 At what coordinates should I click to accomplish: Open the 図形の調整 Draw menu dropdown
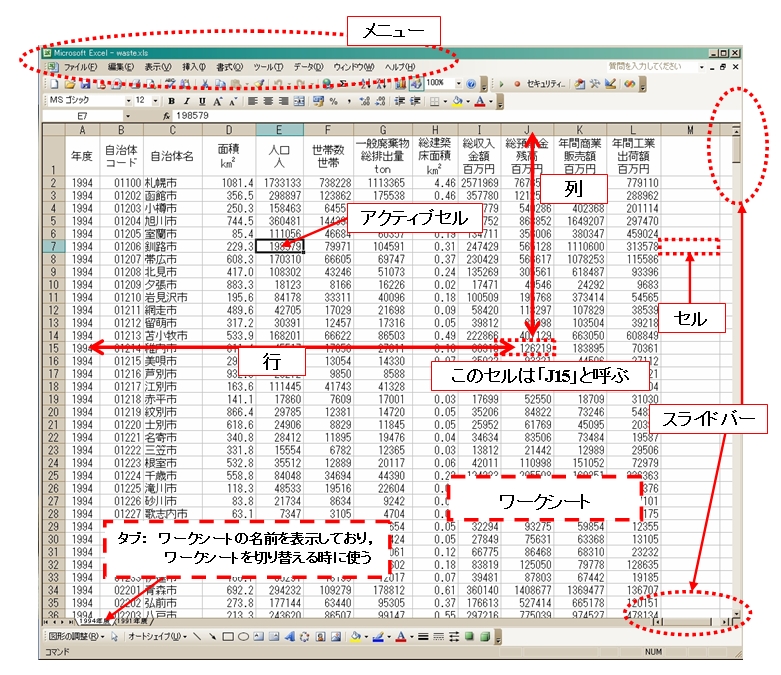point(77,637)
